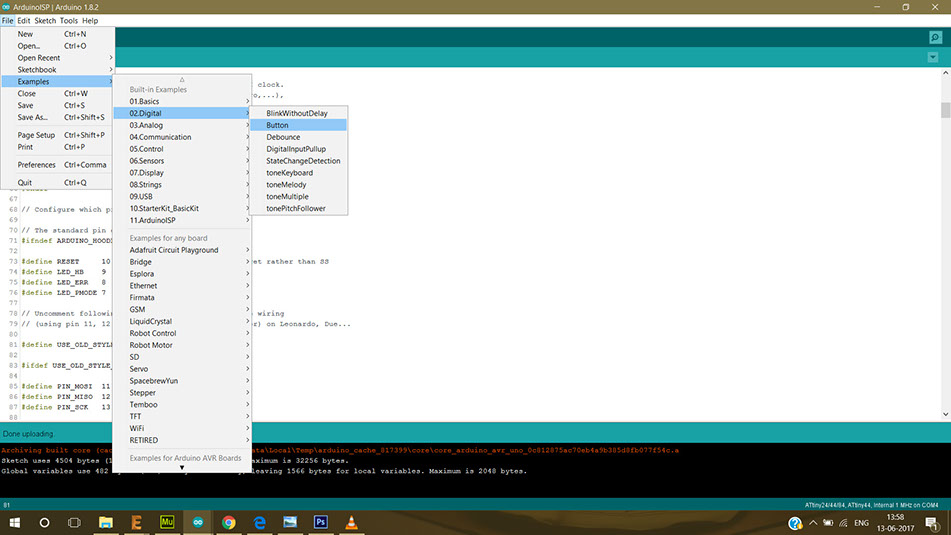Screen dimensions: 951x535
Task: Open the Button example sketch
Action: [299, 125]
